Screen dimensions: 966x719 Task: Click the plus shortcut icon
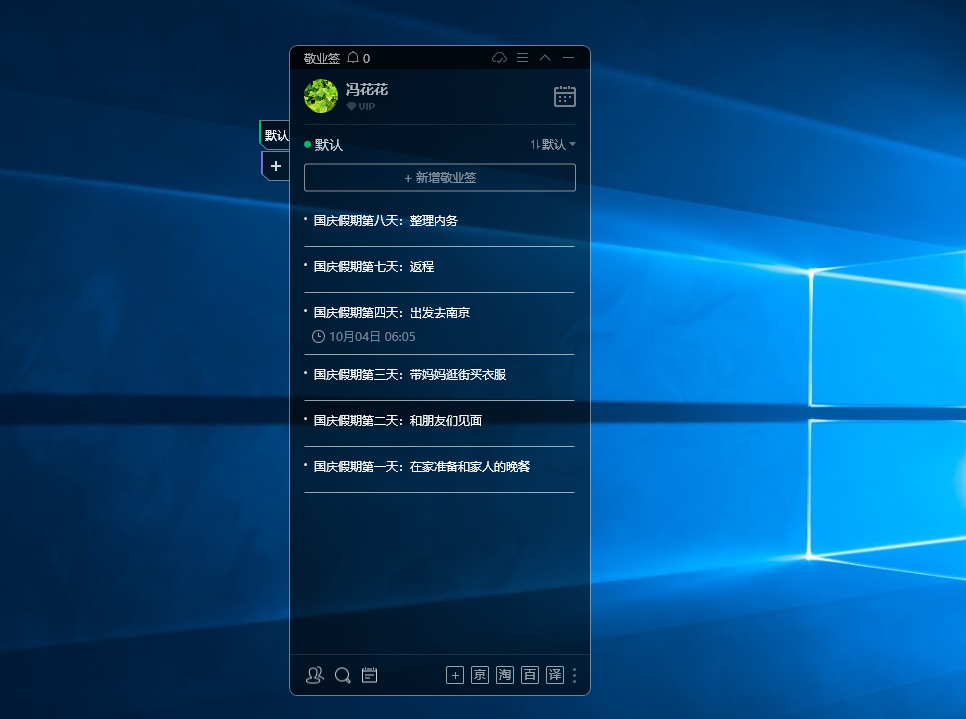[455, 675]
